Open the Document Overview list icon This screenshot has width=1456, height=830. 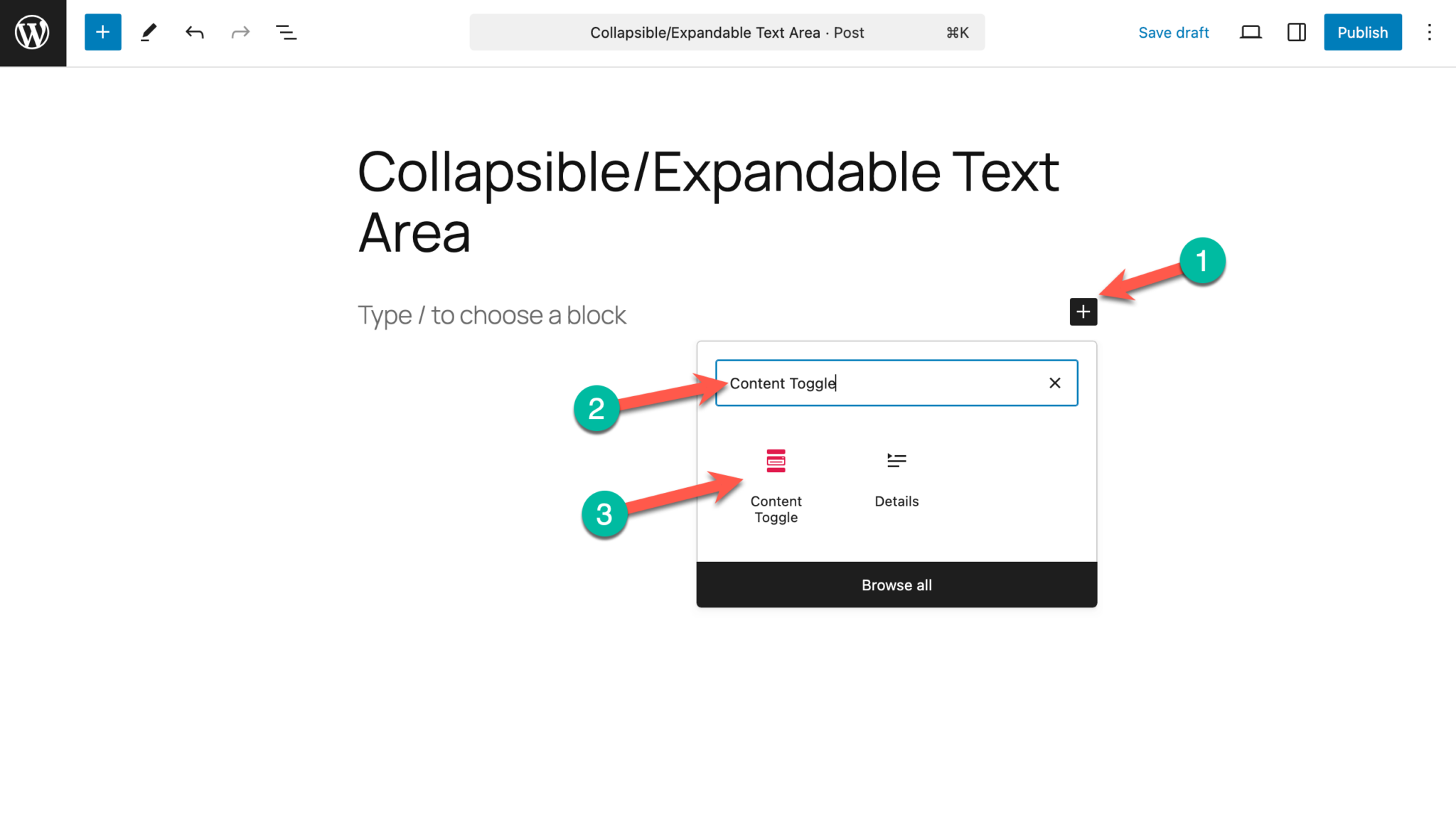(x=287, y=32)
